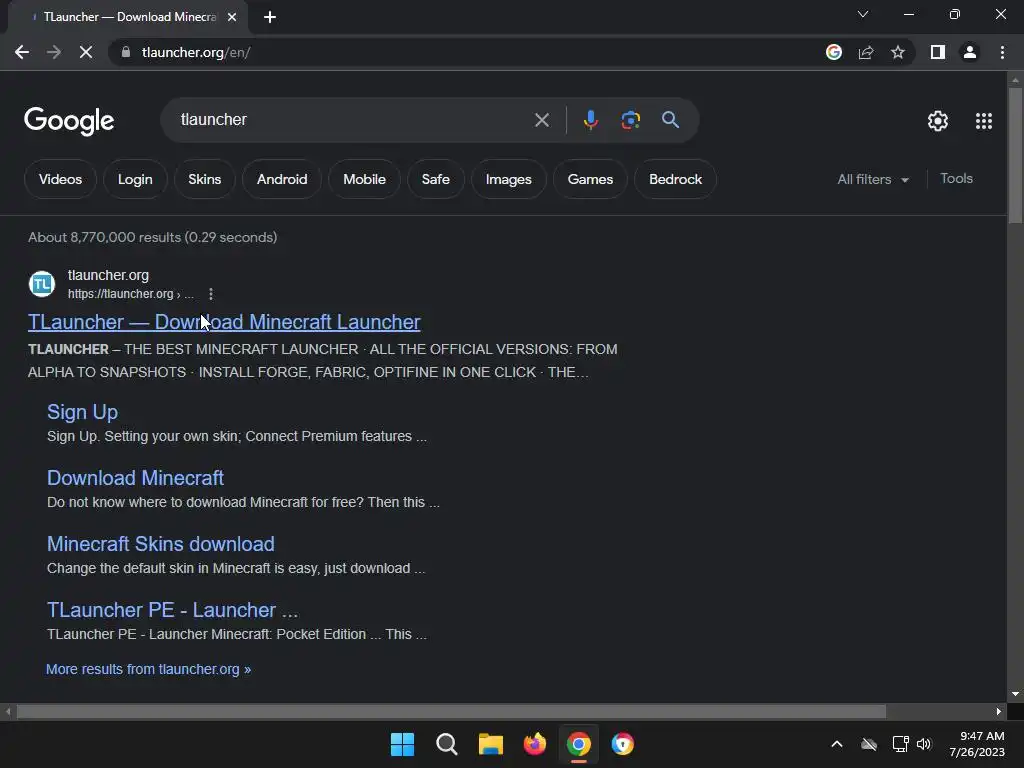The width and height of the screenshot is (1024, 768).
Task: Select the Android filter chip
Action: [x=281, y=179]
